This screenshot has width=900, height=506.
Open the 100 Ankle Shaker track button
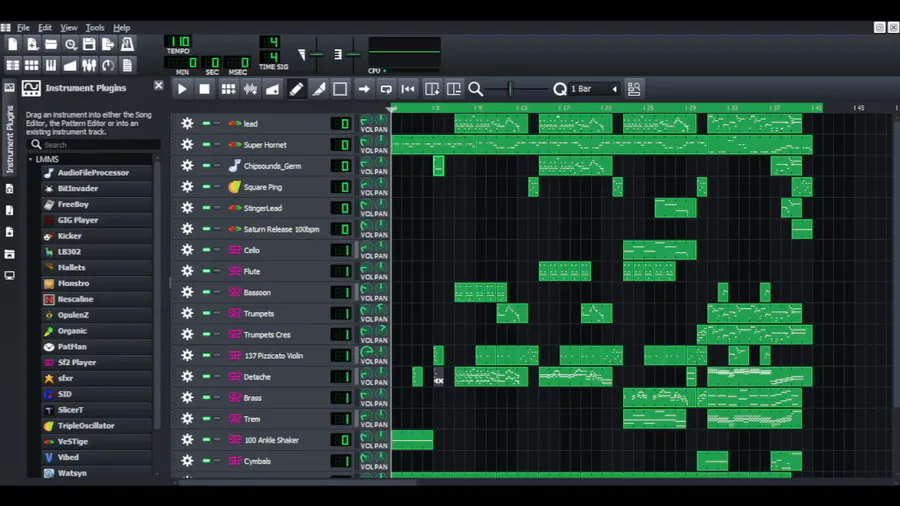[x=277, y=440]
